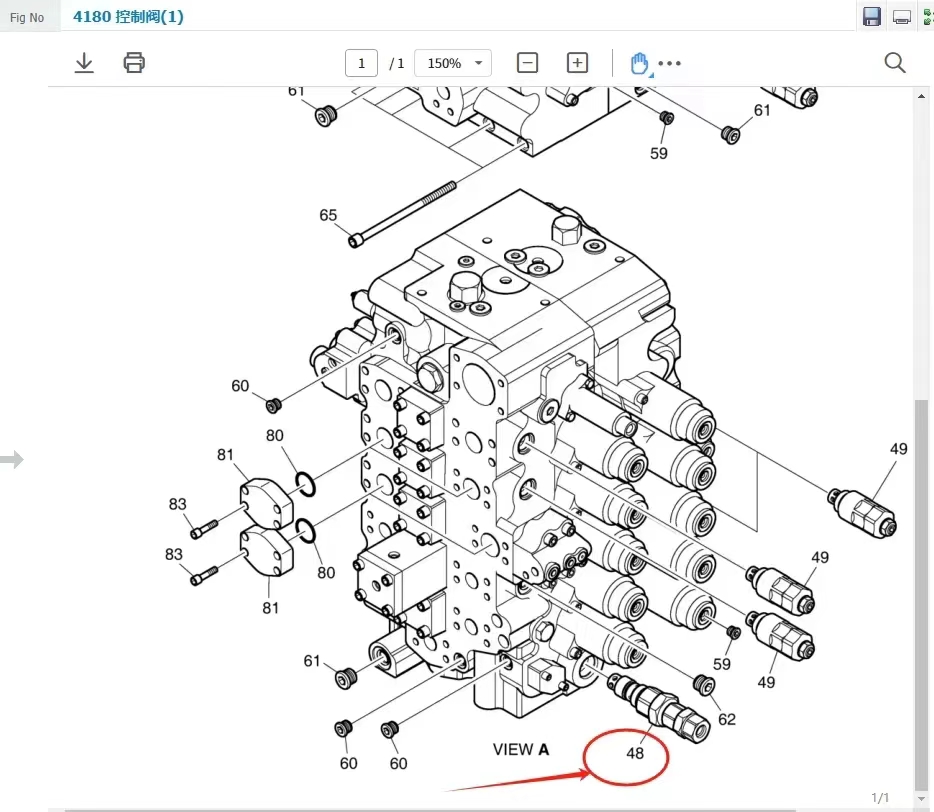Click the vertical scrollbar up arrow
Screen dimensions: 934x812
921,97
